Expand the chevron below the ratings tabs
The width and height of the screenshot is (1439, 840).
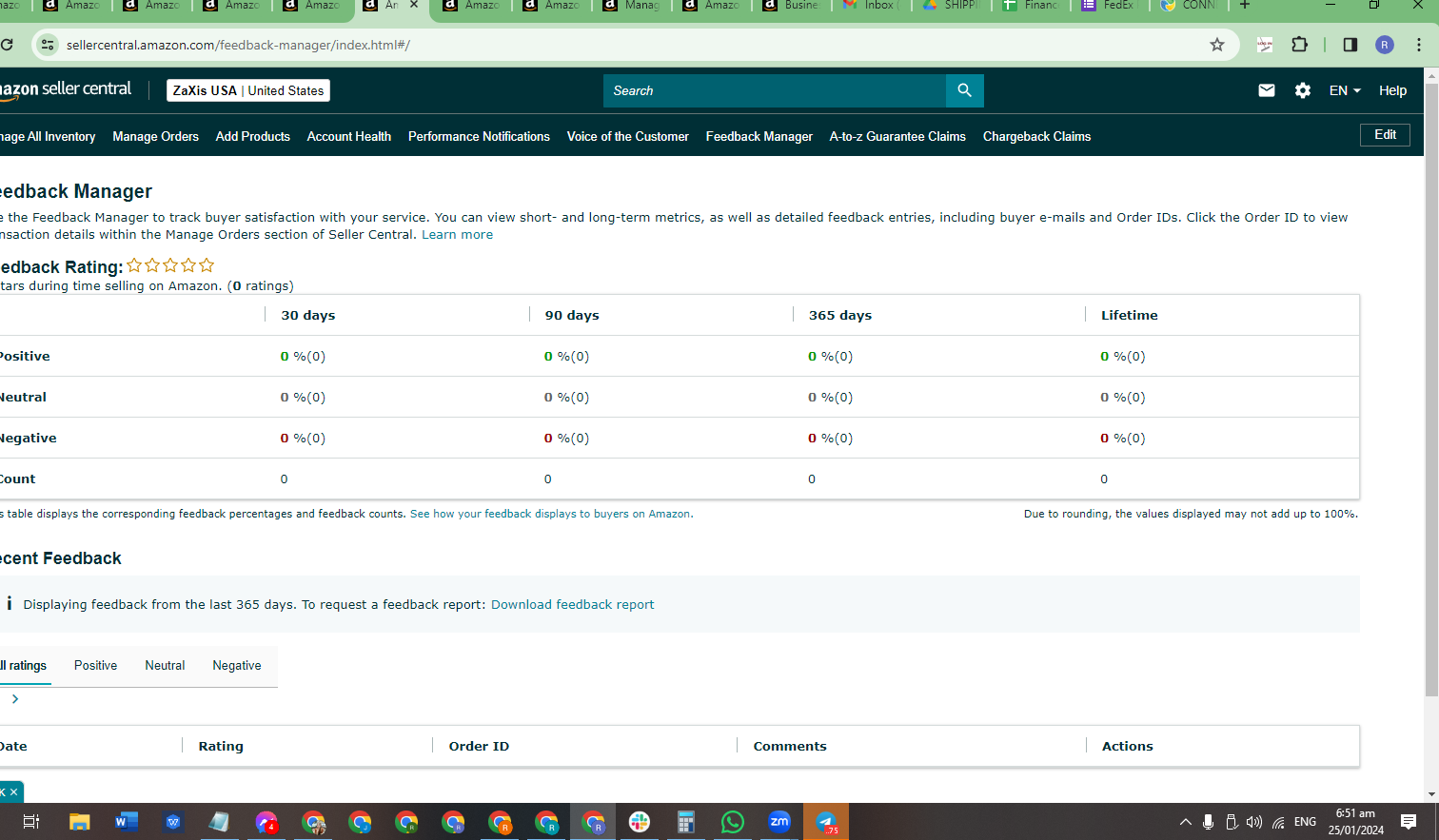tap(15, 699)
